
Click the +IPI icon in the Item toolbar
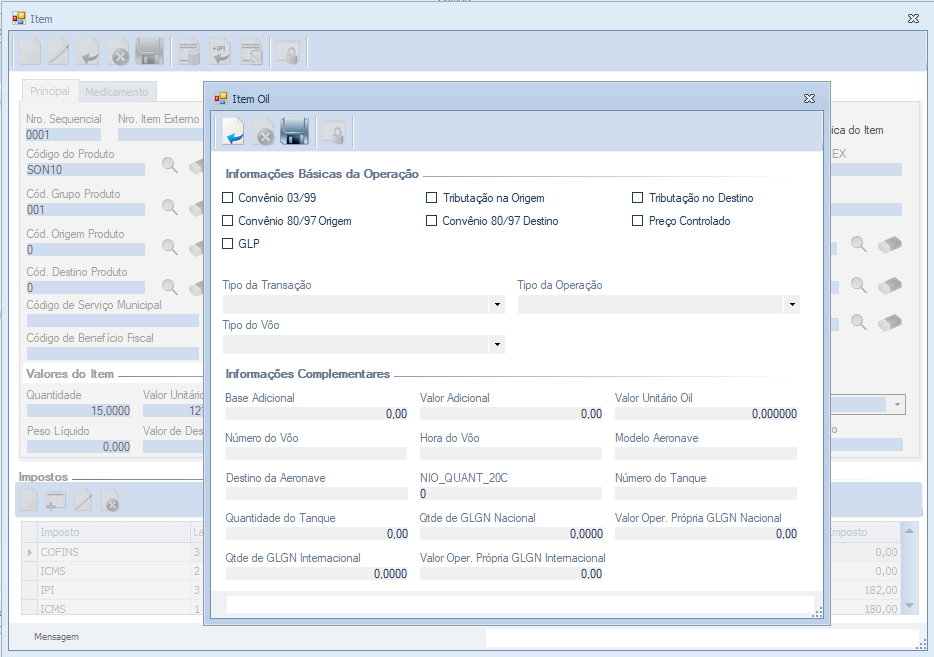tap(219, 52)
